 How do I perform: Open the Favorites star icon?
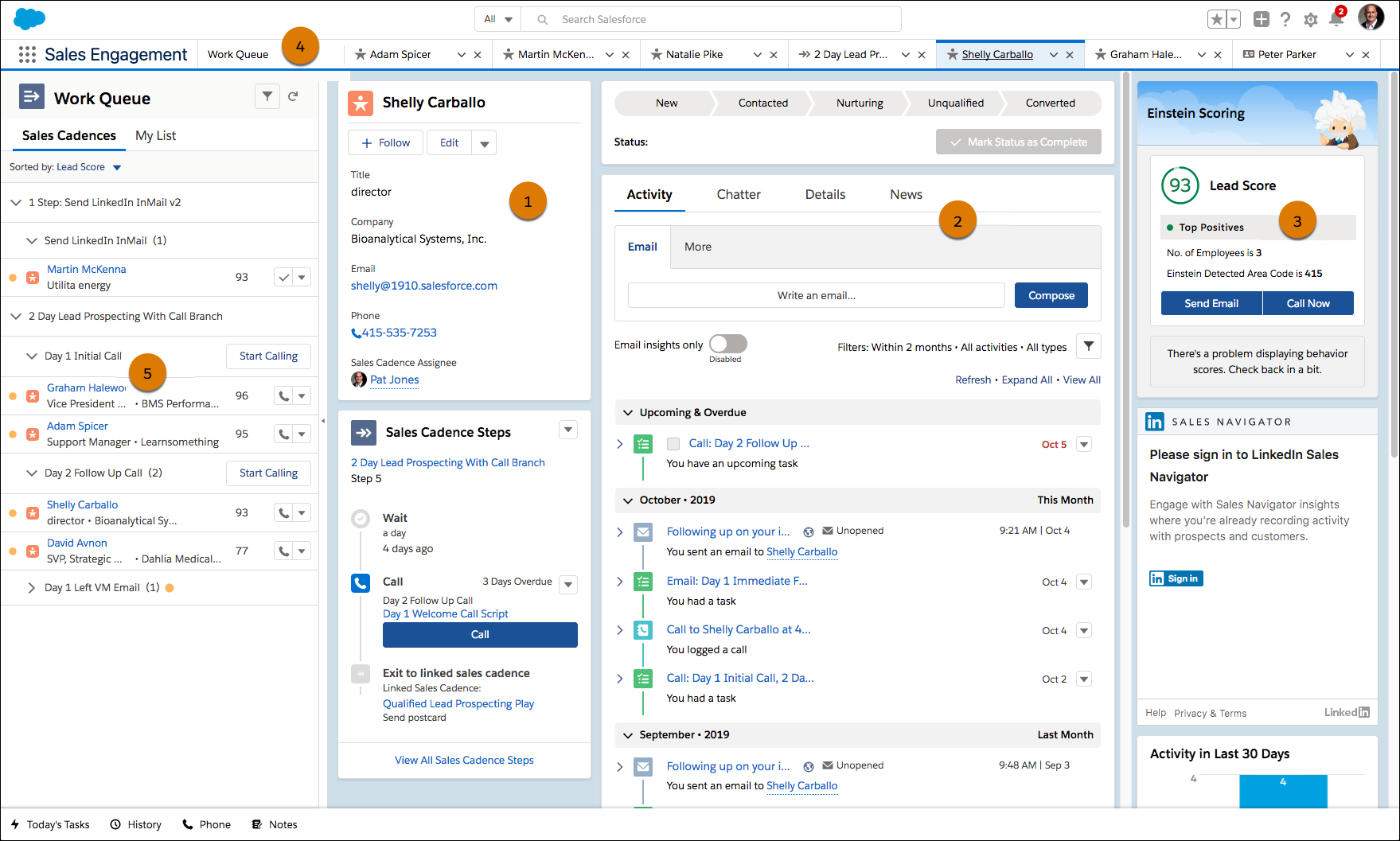[1216, 19]
